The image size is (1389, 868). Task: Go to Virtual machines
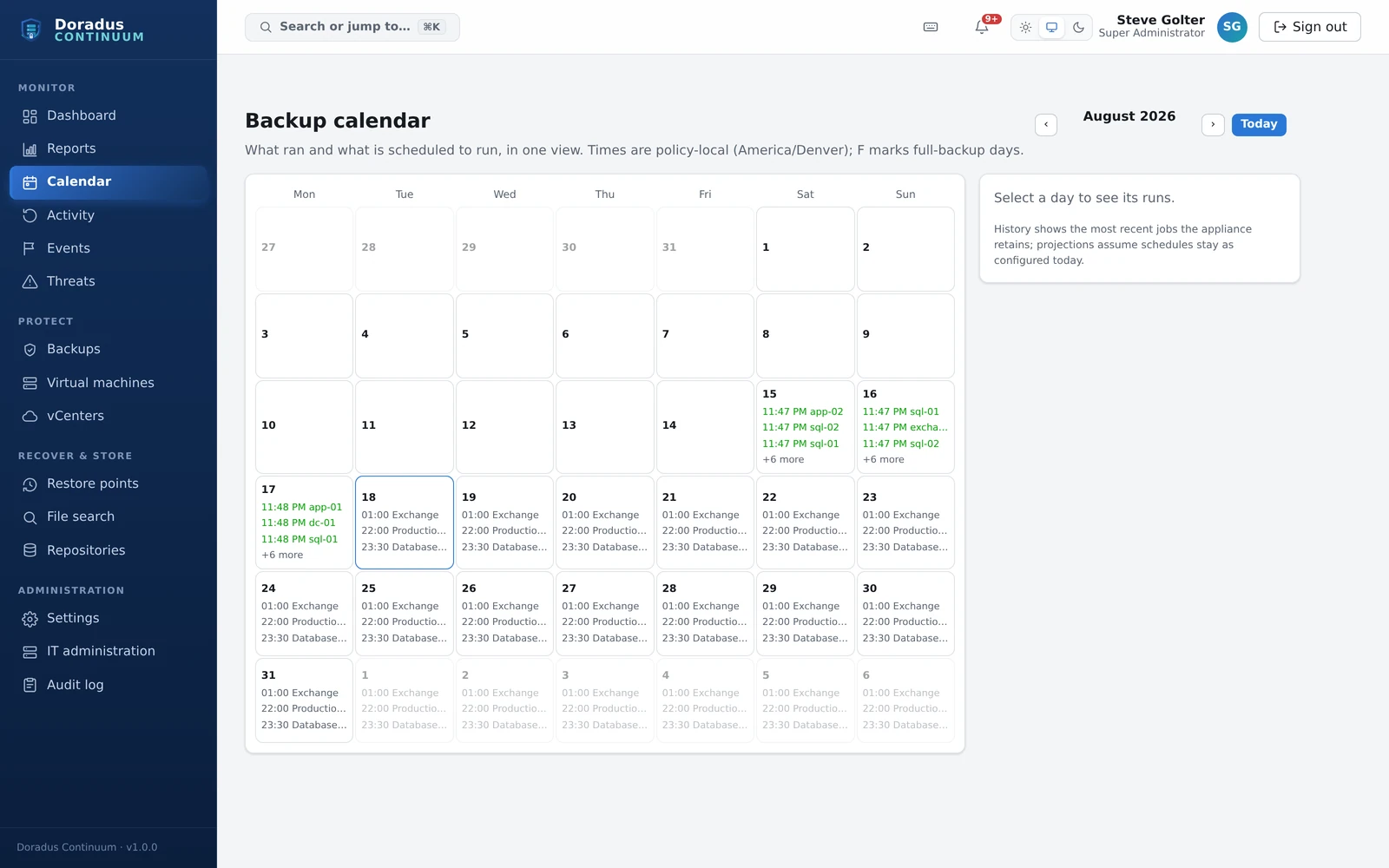pos(109,383)
